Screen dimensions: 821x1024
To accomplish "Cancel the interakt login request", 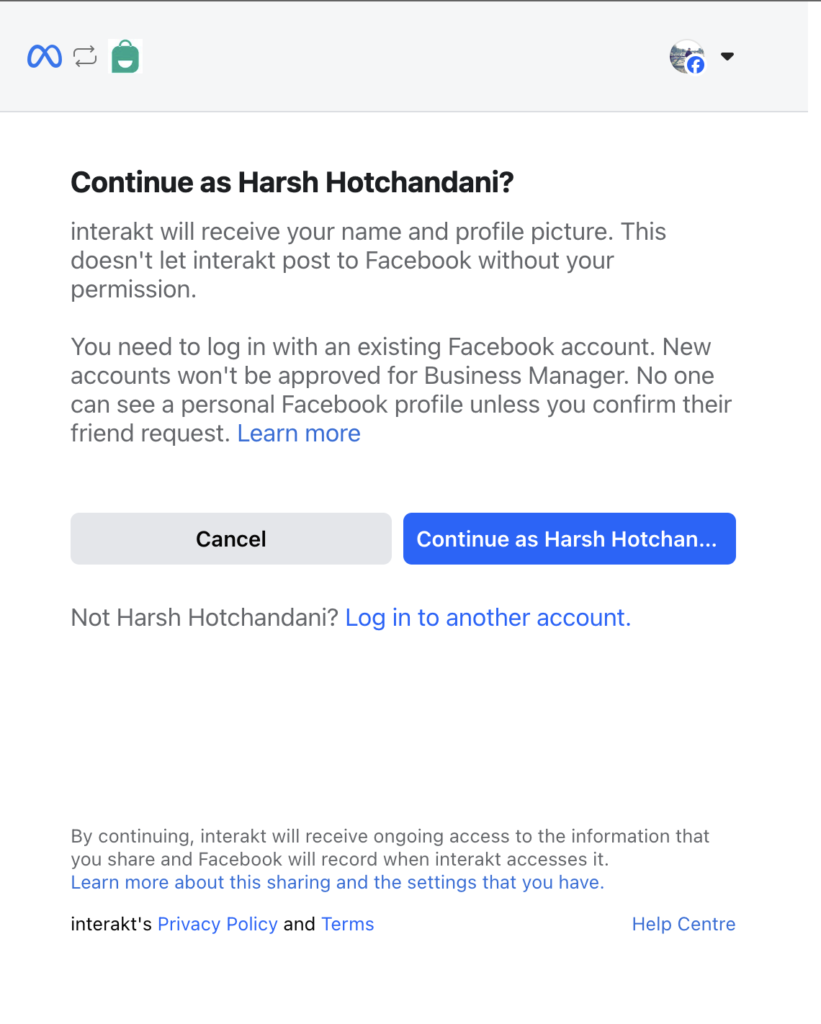I will (x=231, y=539).
